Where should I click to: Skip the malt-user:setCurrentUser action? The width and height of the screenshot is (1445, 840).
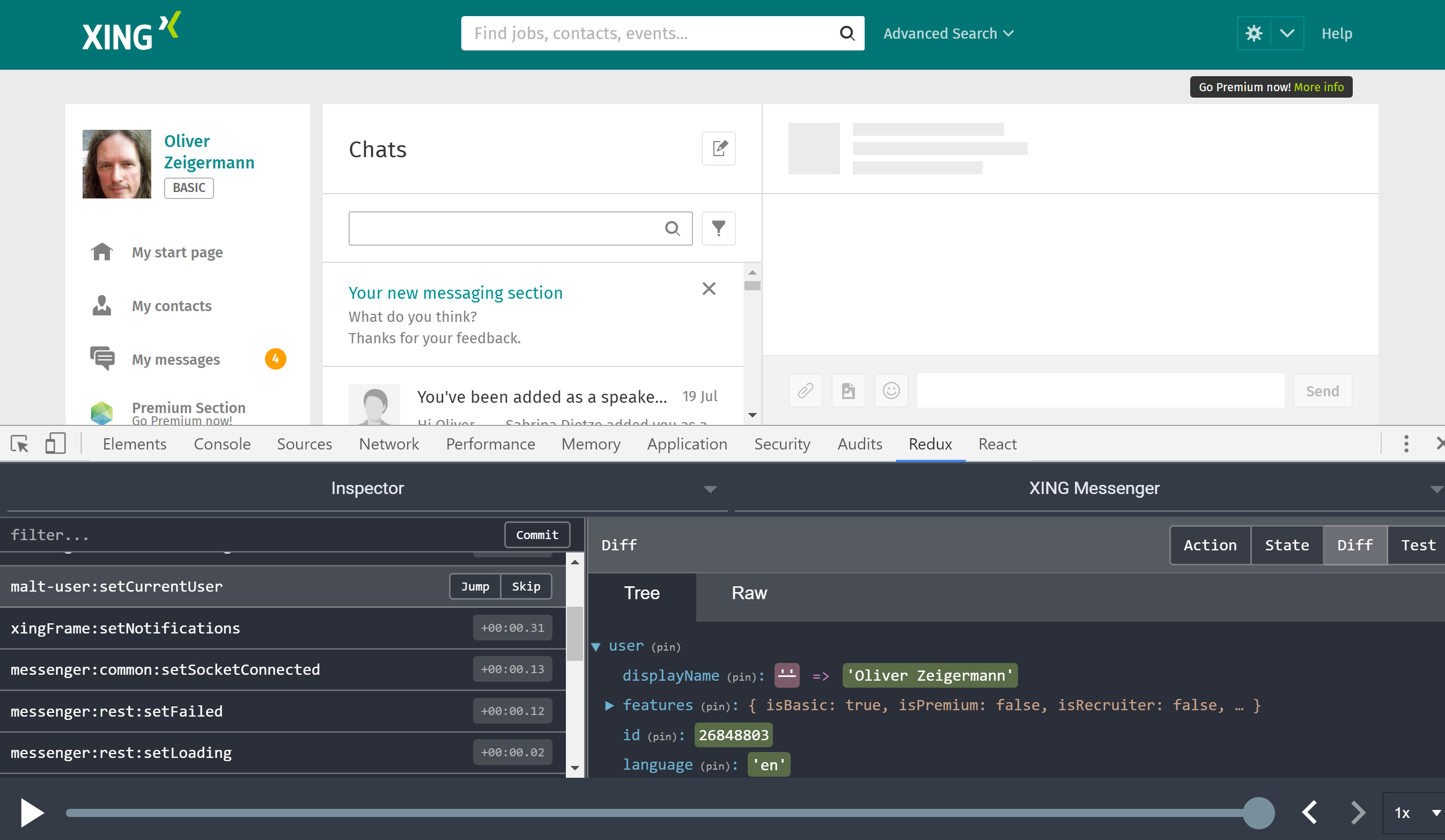[526, 586]
